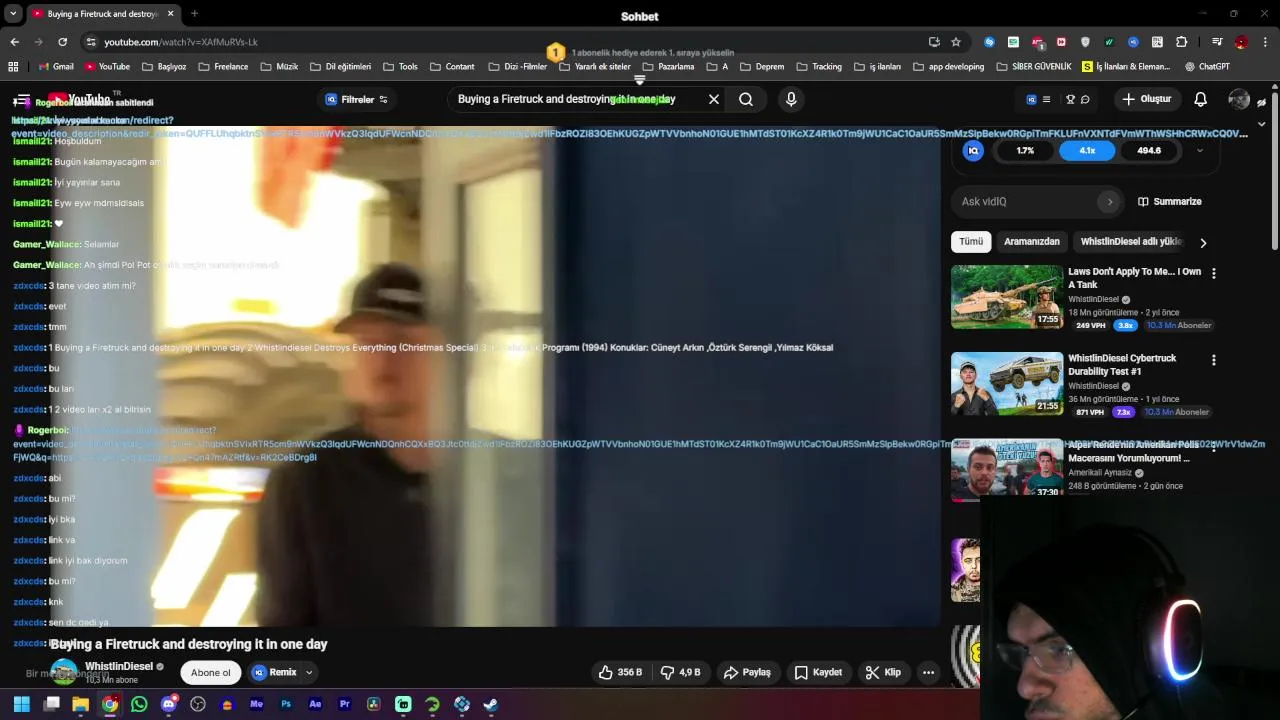1280x720 pixels.
Task: Run search with the magnifier icon
Action: pyautogui.click(x=746, y=99)
